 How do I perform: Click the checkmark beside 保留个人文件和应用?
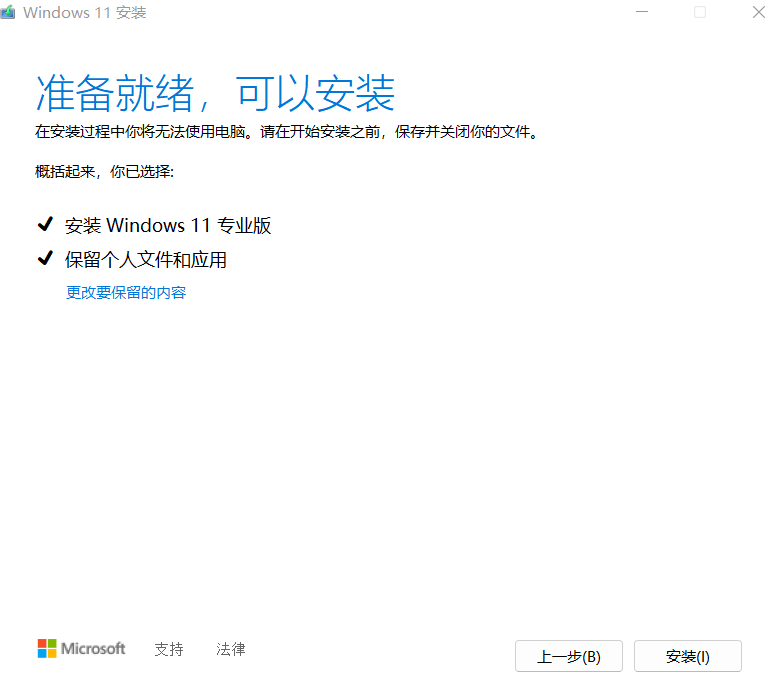[44, 260]
